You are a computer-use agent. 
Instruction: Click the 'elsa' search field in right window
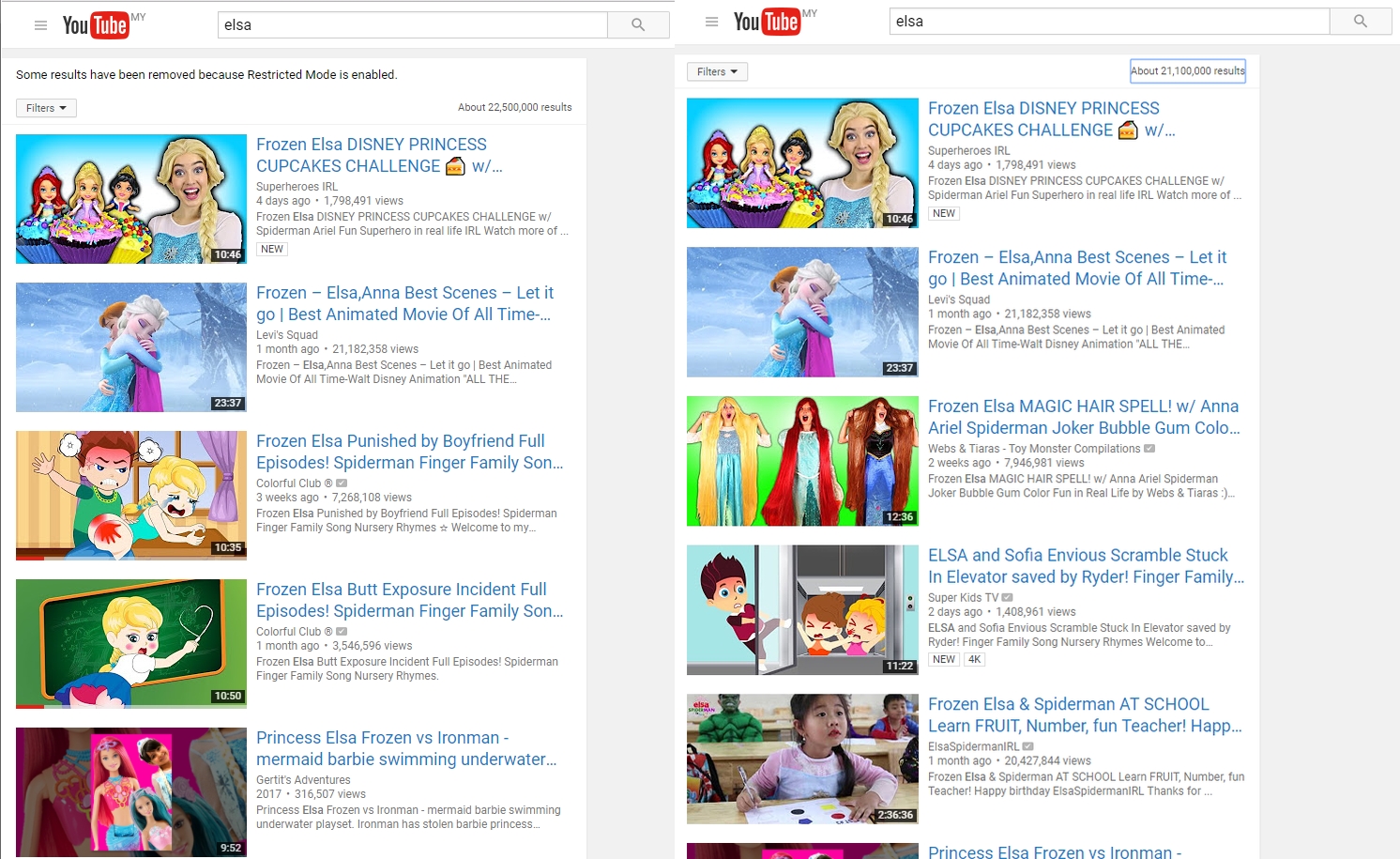(1108, 22)
